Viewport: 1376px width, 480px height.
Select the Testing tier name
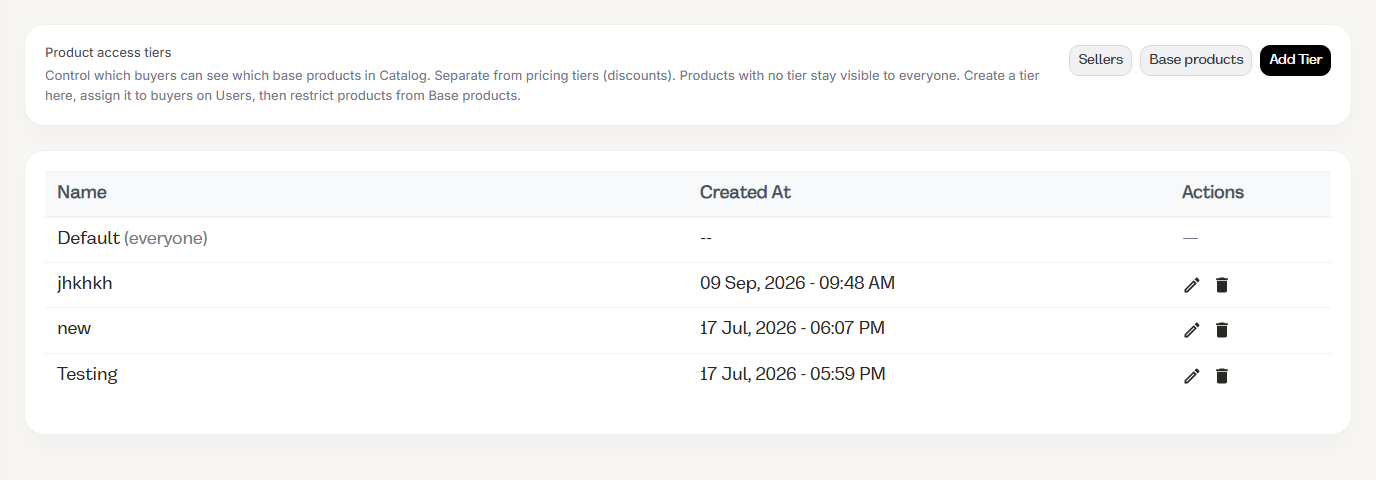tap(87, 374)
